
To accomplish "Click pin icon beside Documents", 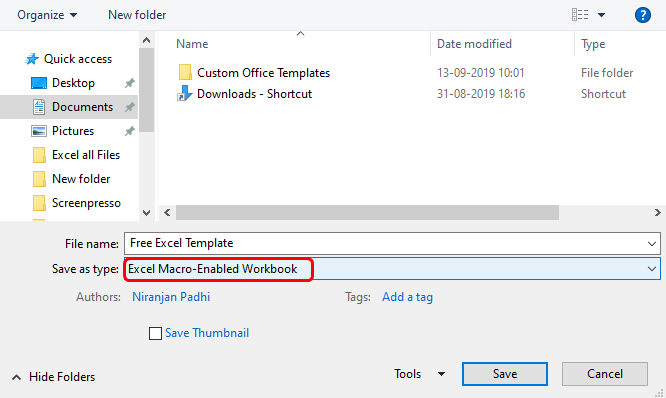I will [x=130, y=107].
